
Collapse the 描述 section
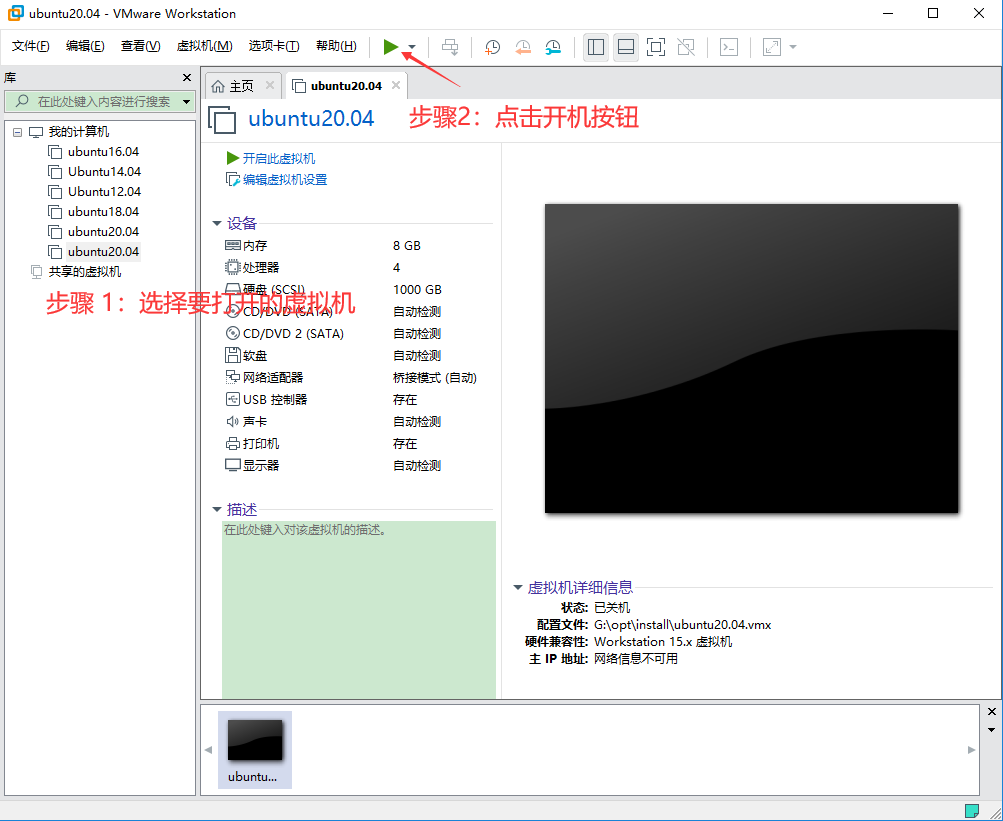217,509
